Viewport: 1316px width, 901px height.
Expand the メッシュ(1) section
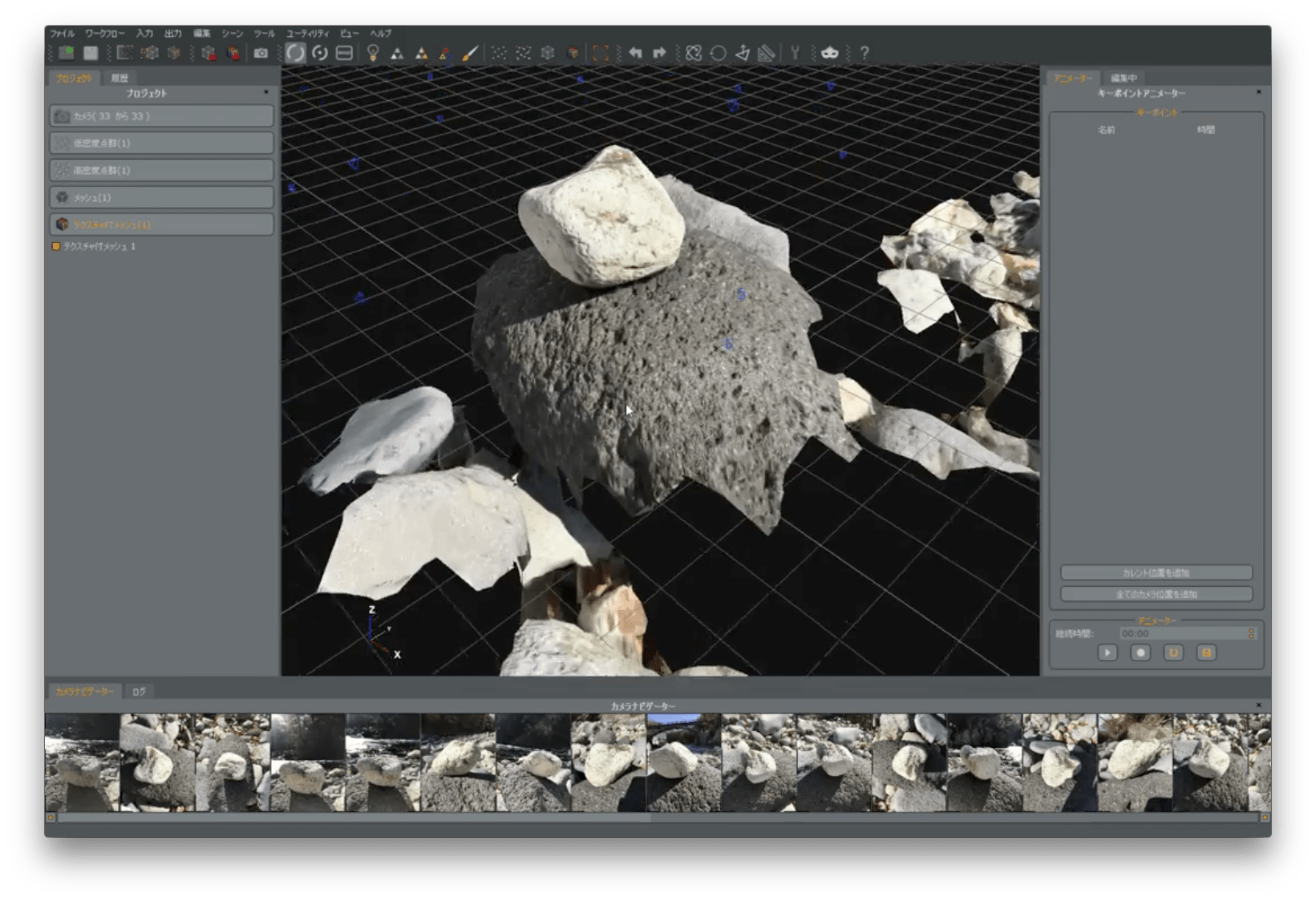[x=161, y=198]
